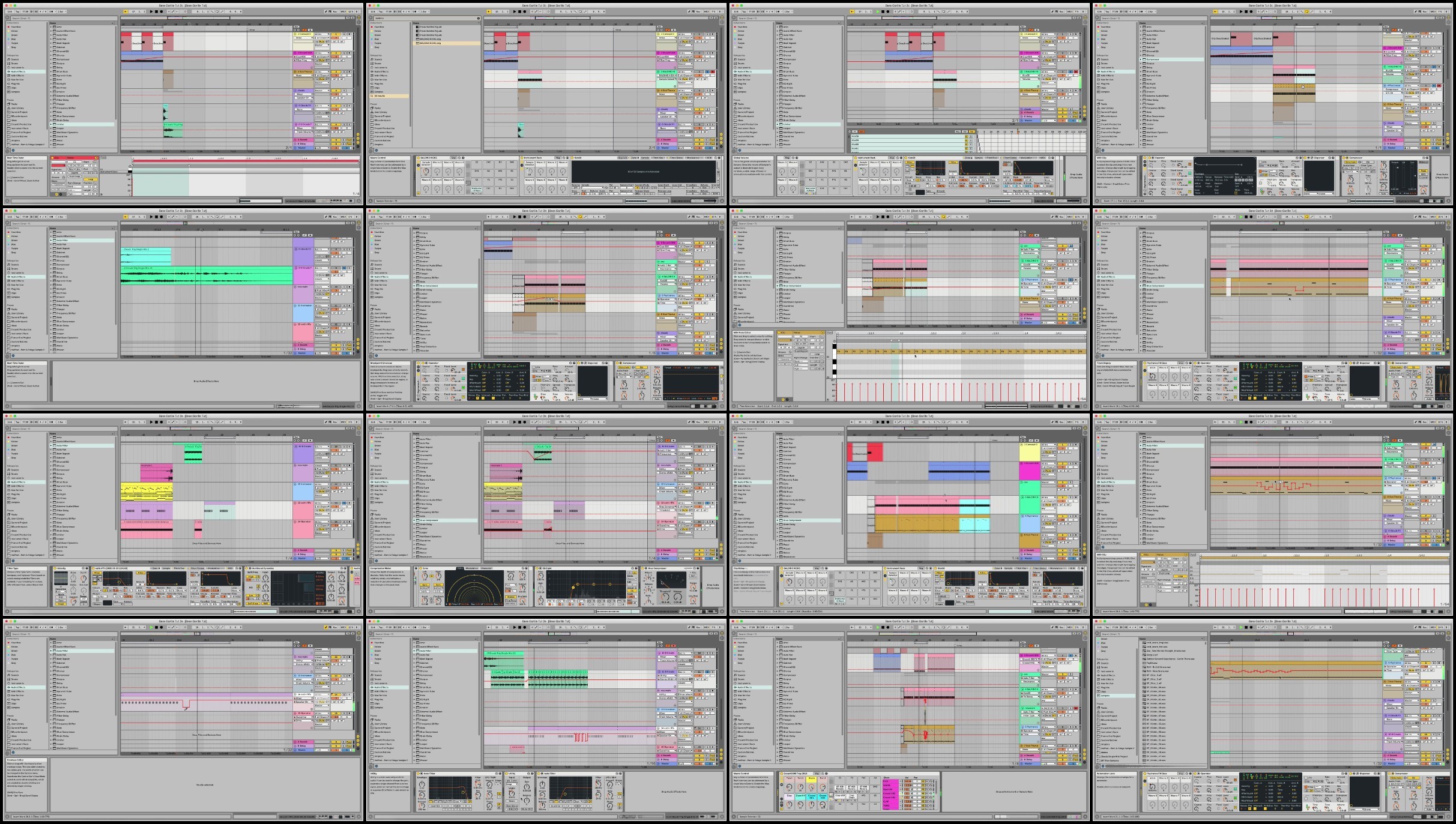The image size is (1456, 824).
Task: Toggle blue browser Preview button in Echo window
Action: (x=376, y=561)
